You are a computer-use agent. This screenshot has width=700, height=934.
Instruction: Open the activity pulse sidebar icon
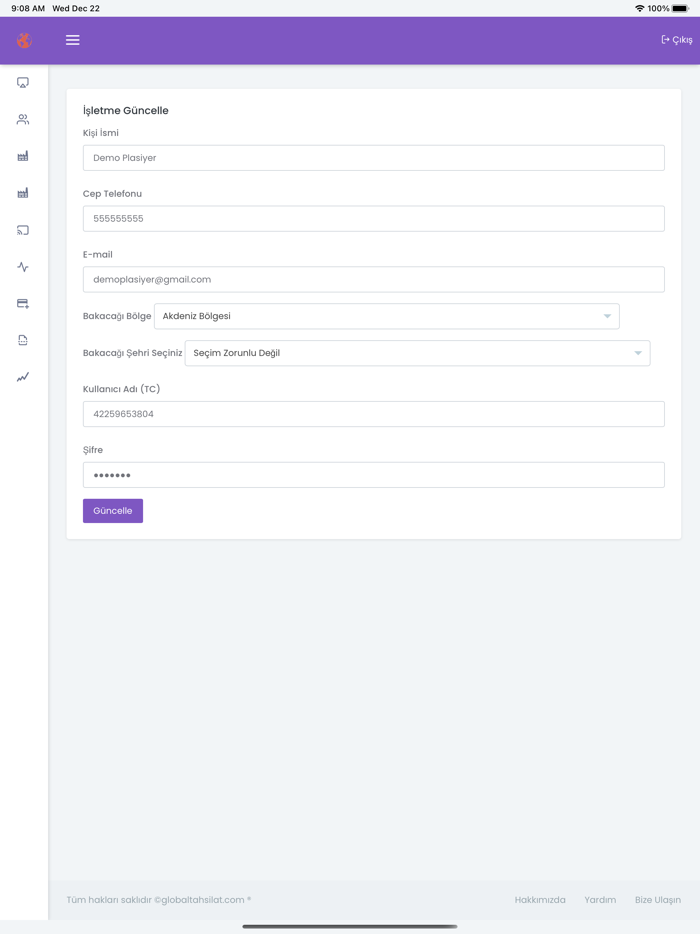(x=23, y=267)
